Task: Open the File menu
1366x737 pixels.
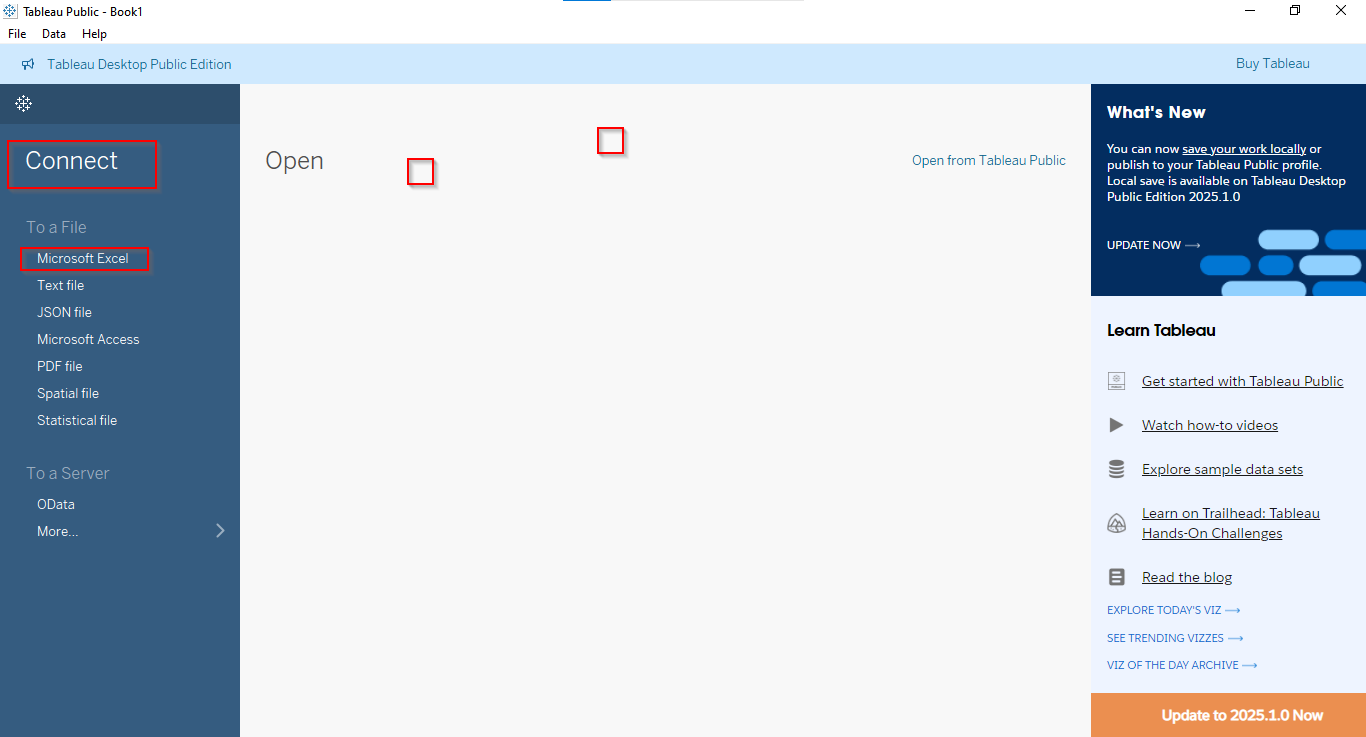Action: pyautogui.click(x=17, y=33)
